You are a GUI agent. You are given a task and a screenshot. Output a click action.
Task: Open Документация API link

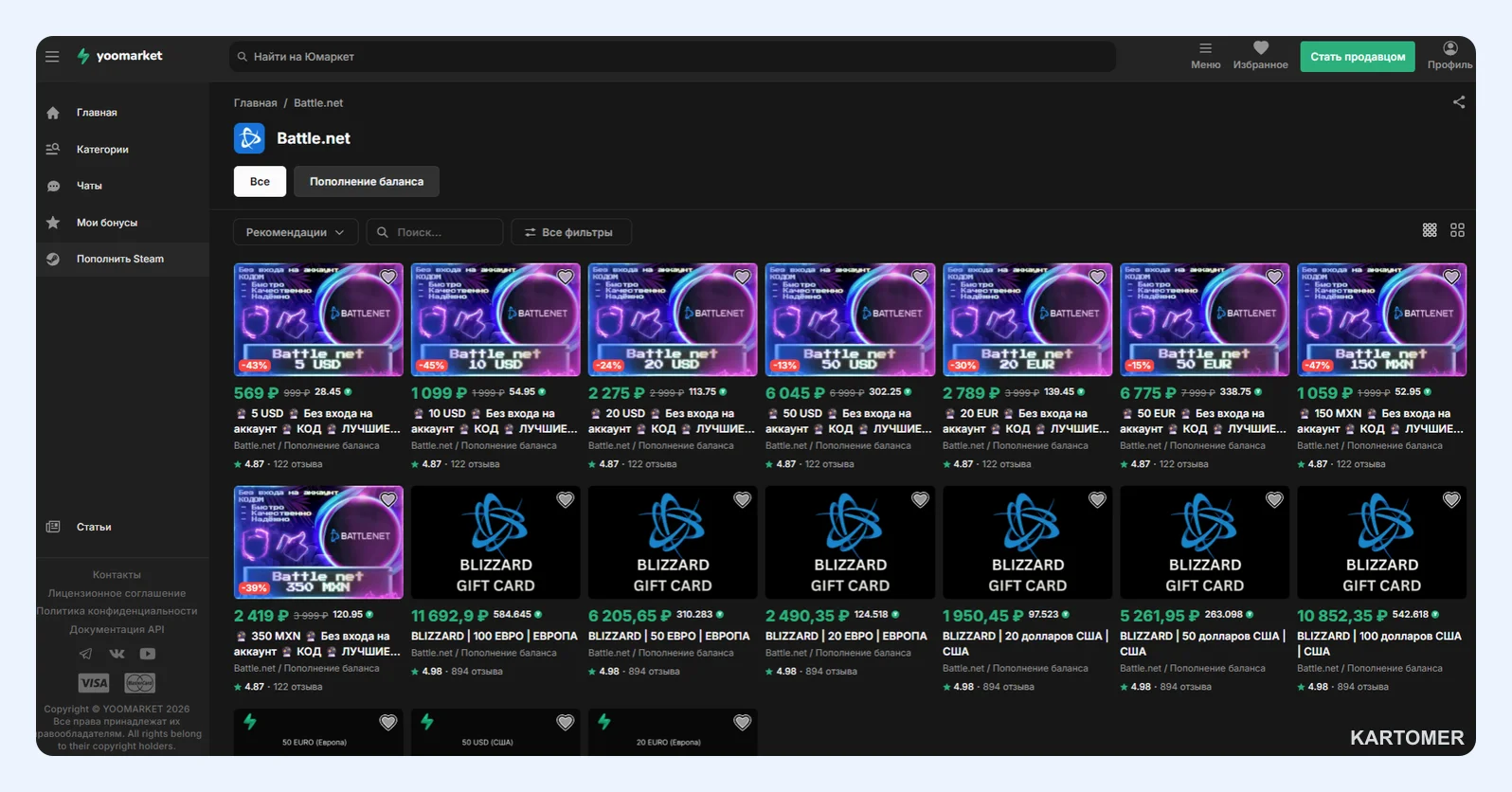(x=117, y=629)
